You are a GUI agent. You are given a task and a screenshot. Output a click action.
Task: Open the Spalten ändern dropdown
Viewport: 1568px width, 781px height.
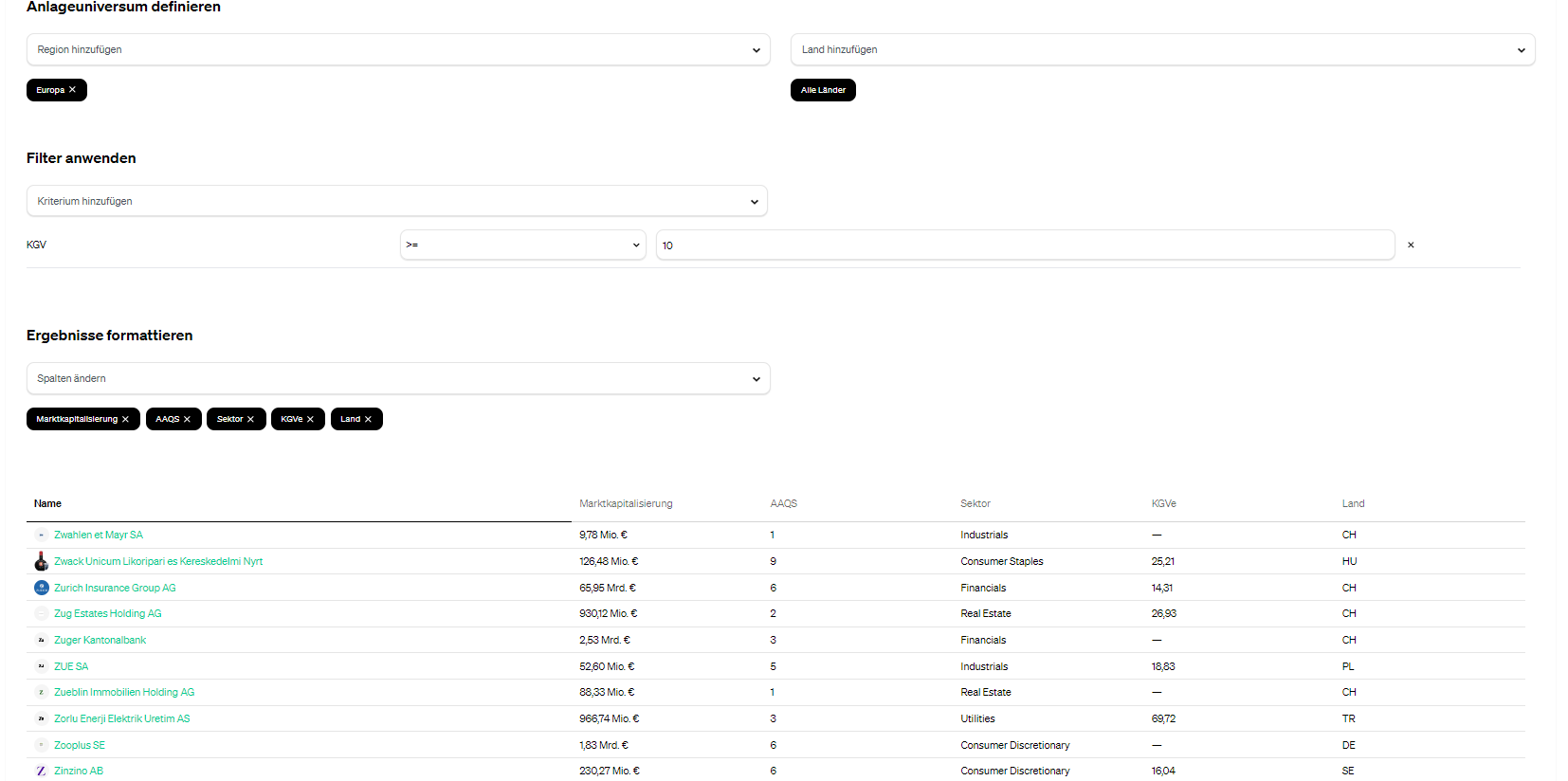pyautogui.click(x=398, y=378)
